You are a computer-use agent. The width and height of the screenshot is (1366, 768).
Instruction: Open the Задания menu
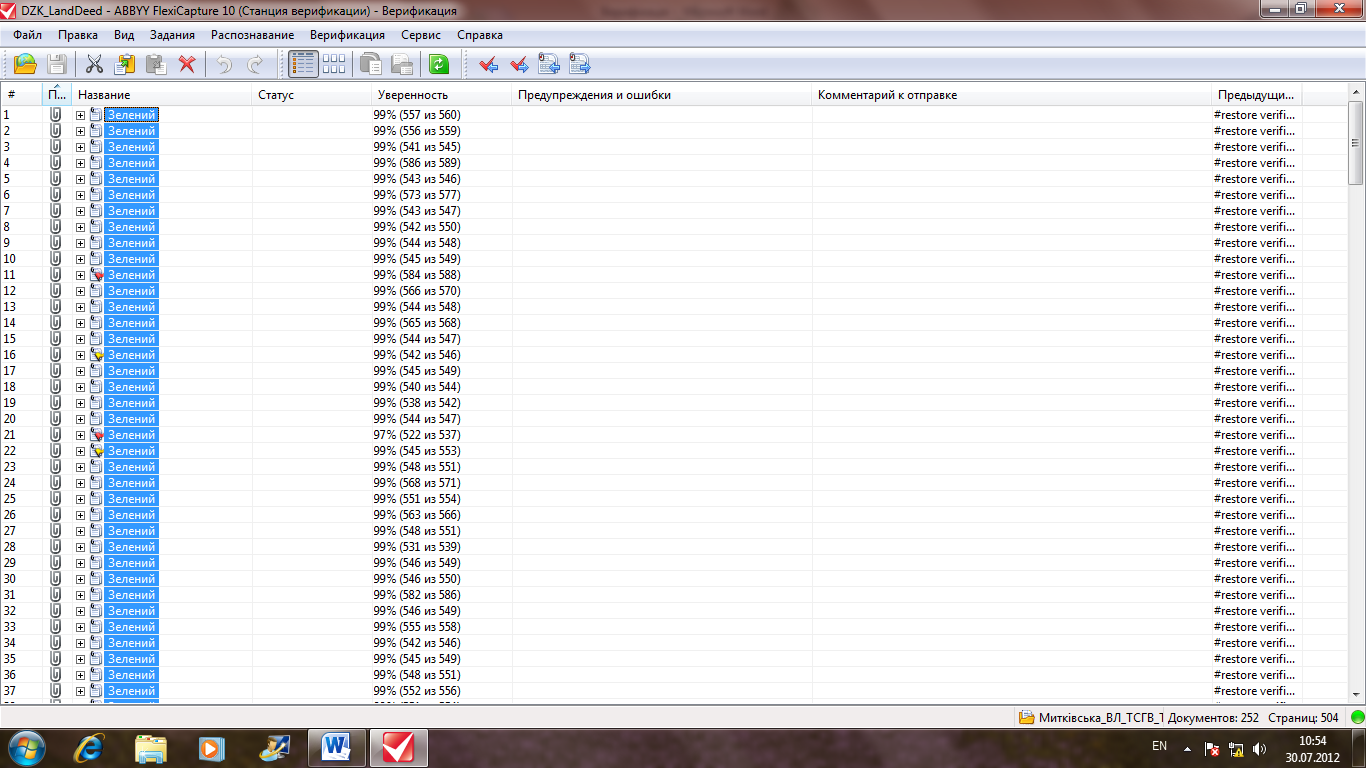(172, 35)
